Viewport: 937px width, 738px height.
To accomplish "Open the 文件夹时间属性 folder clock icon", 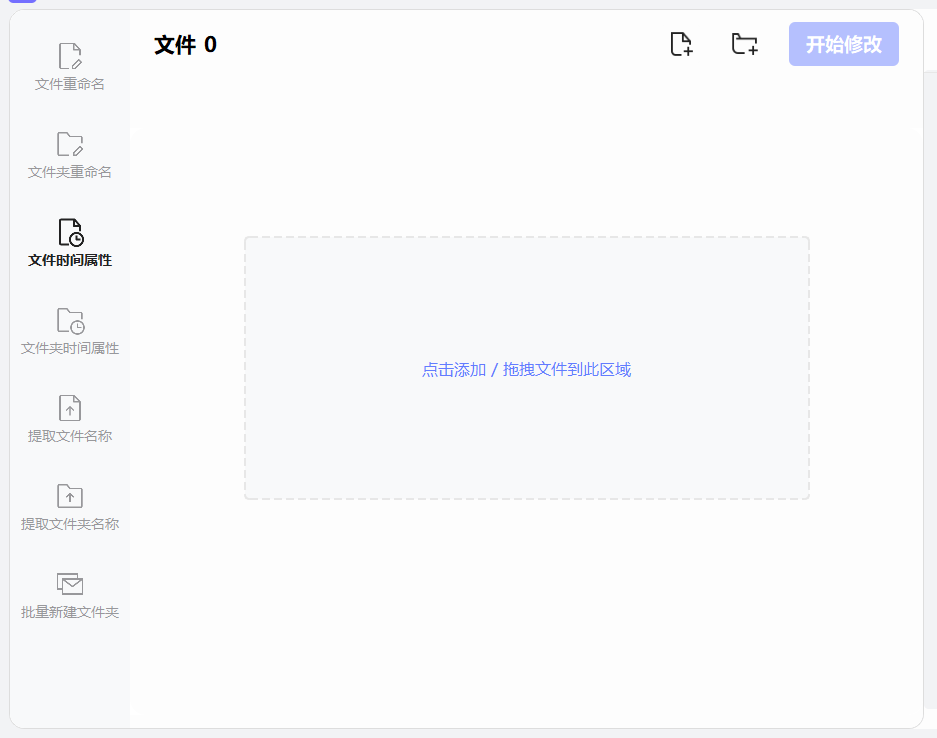I will pyautogui.click(x=71, y=320).
